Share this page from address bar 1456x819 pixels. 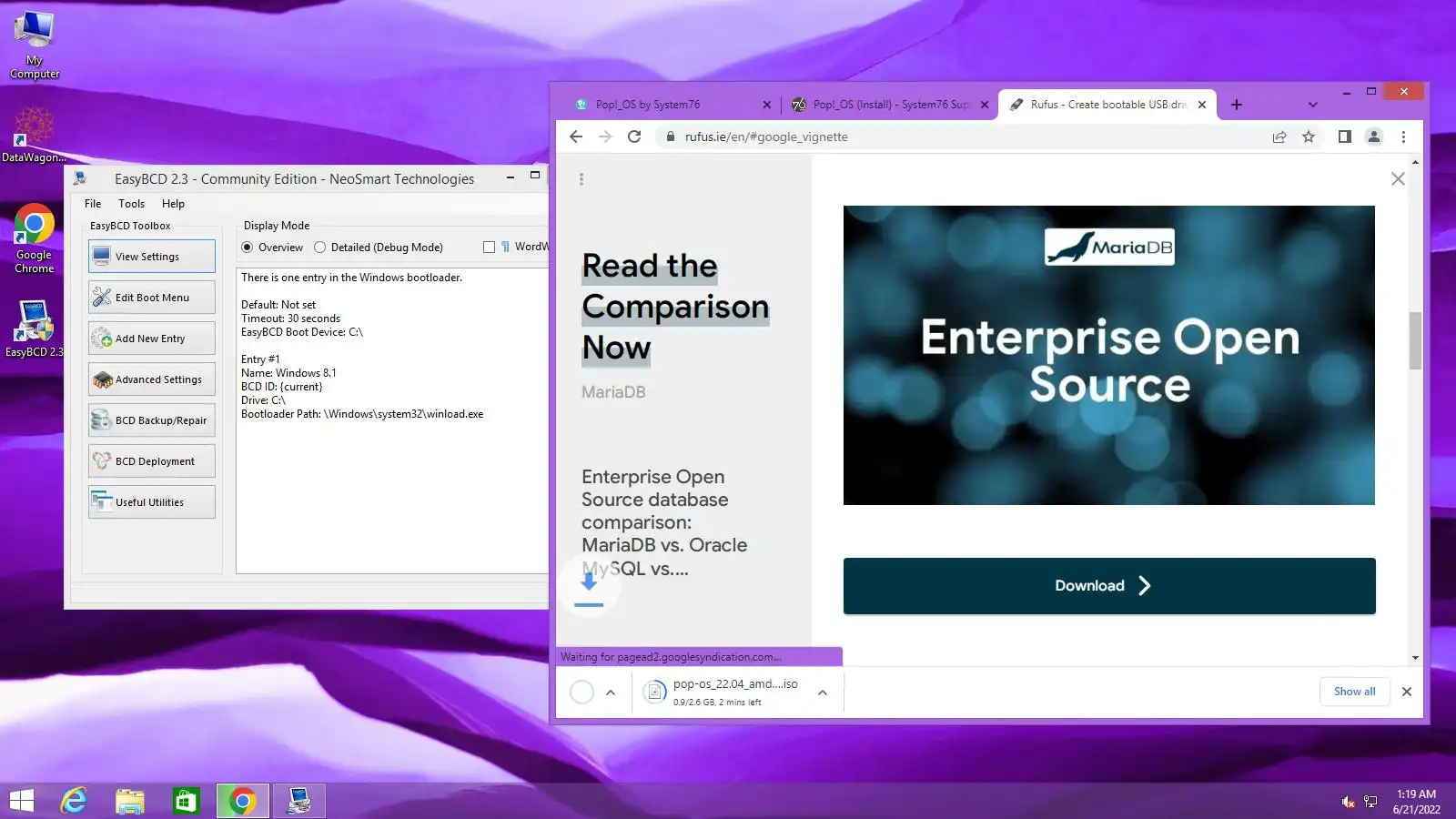click(x=1279, y=136)
